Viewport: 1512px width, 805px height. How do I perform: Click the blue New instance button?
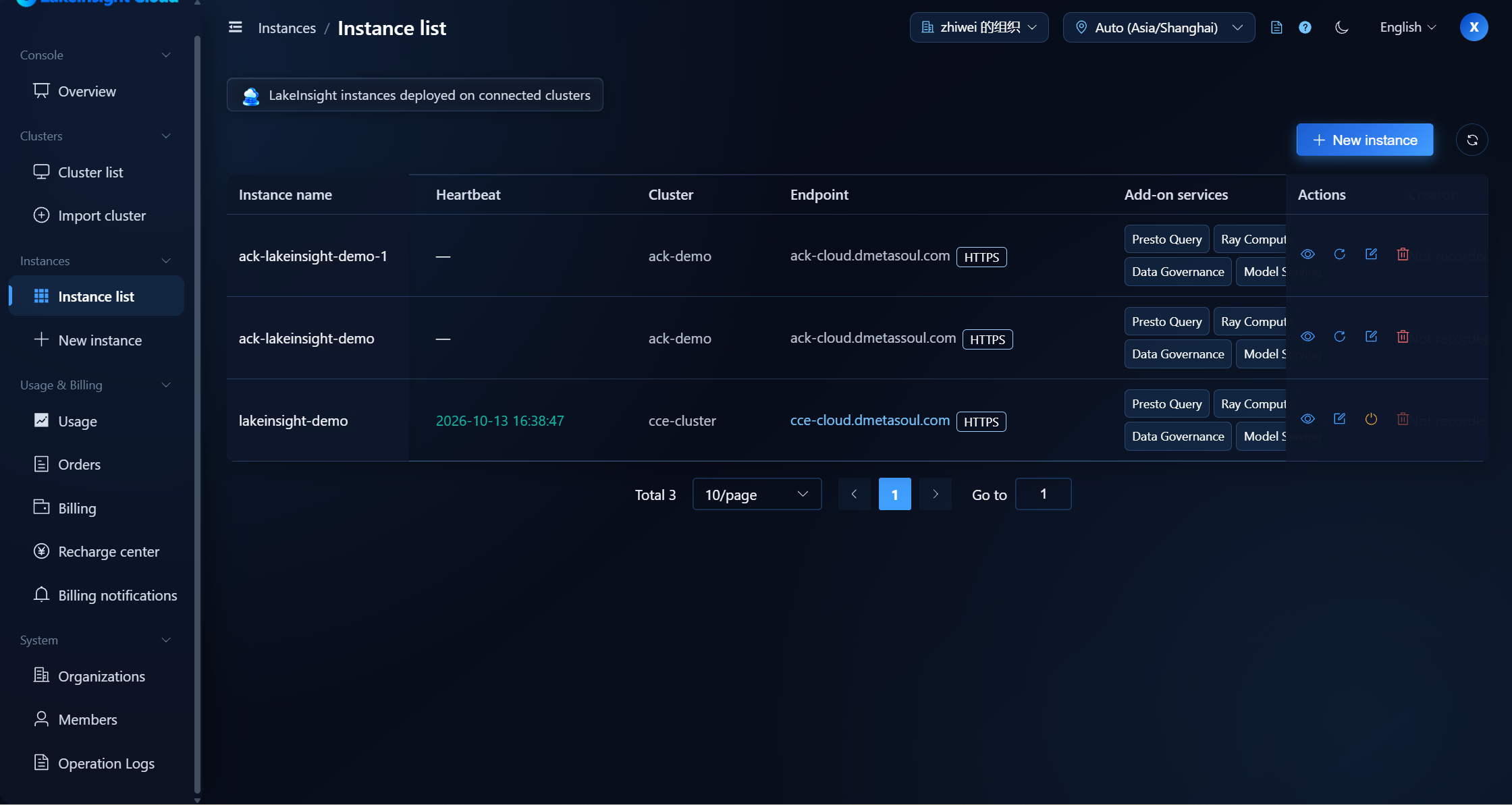(1364, 140)
